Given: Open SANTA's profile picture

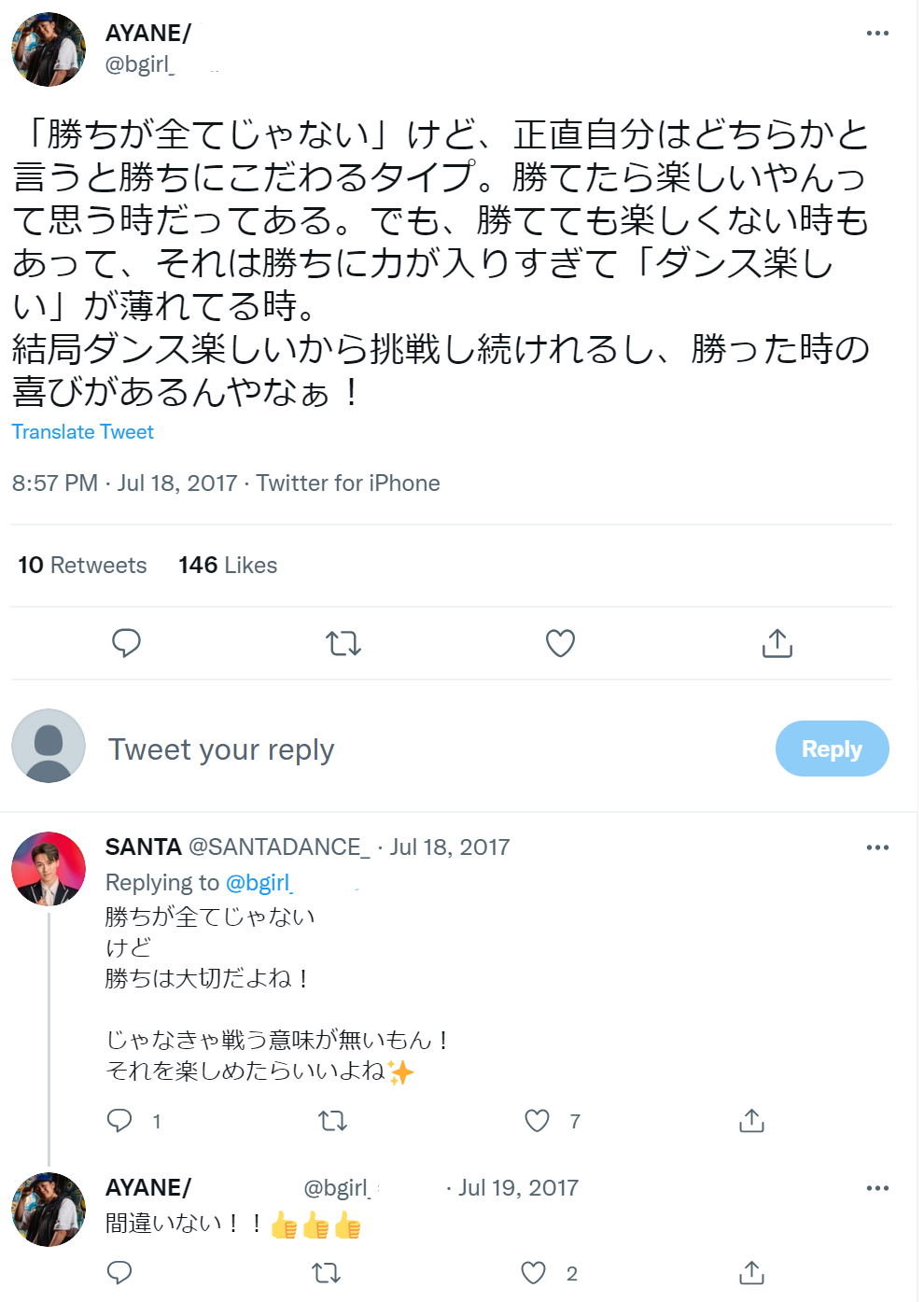Looking at the screenshot, I should click(49, 869).
